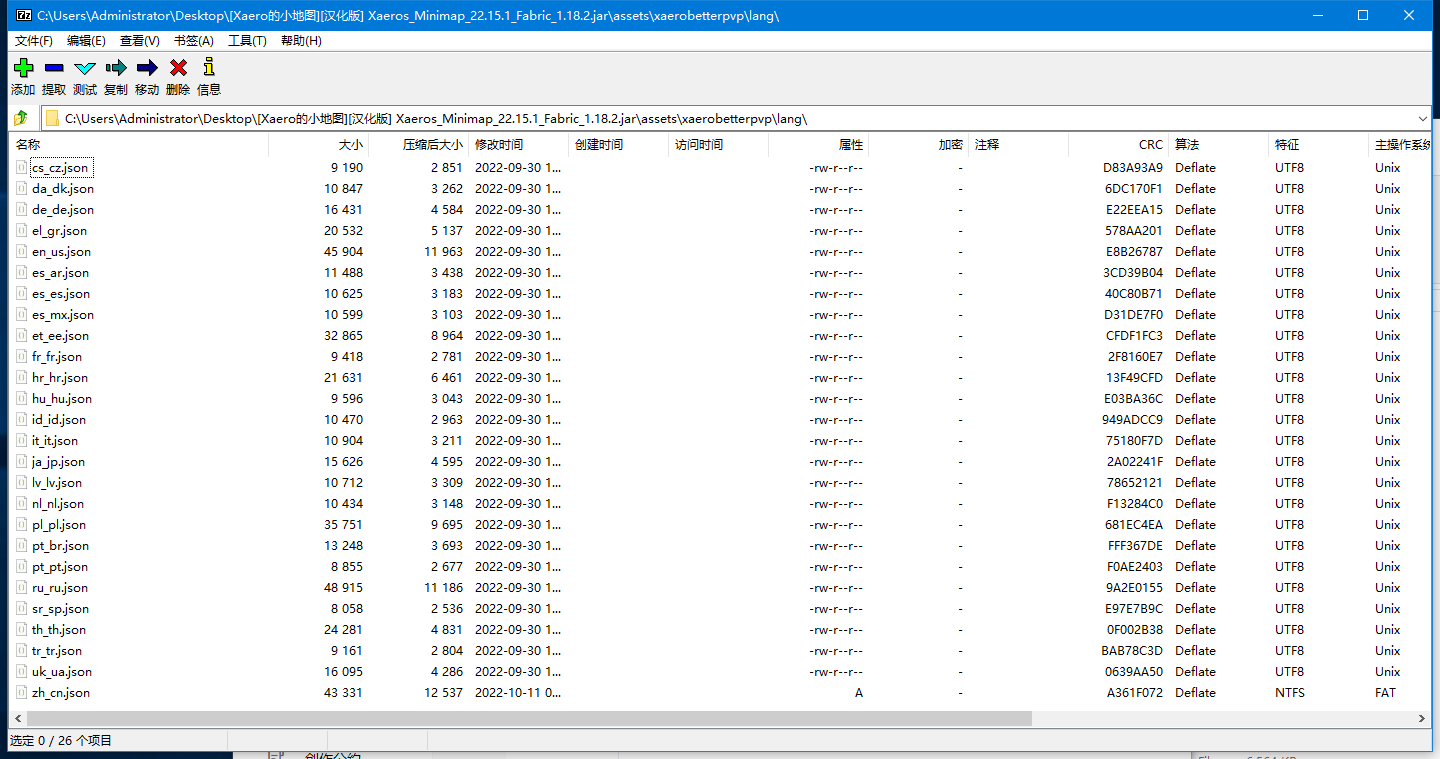
Task: Select the da_dk.json file name
Action: pos(63,189)
